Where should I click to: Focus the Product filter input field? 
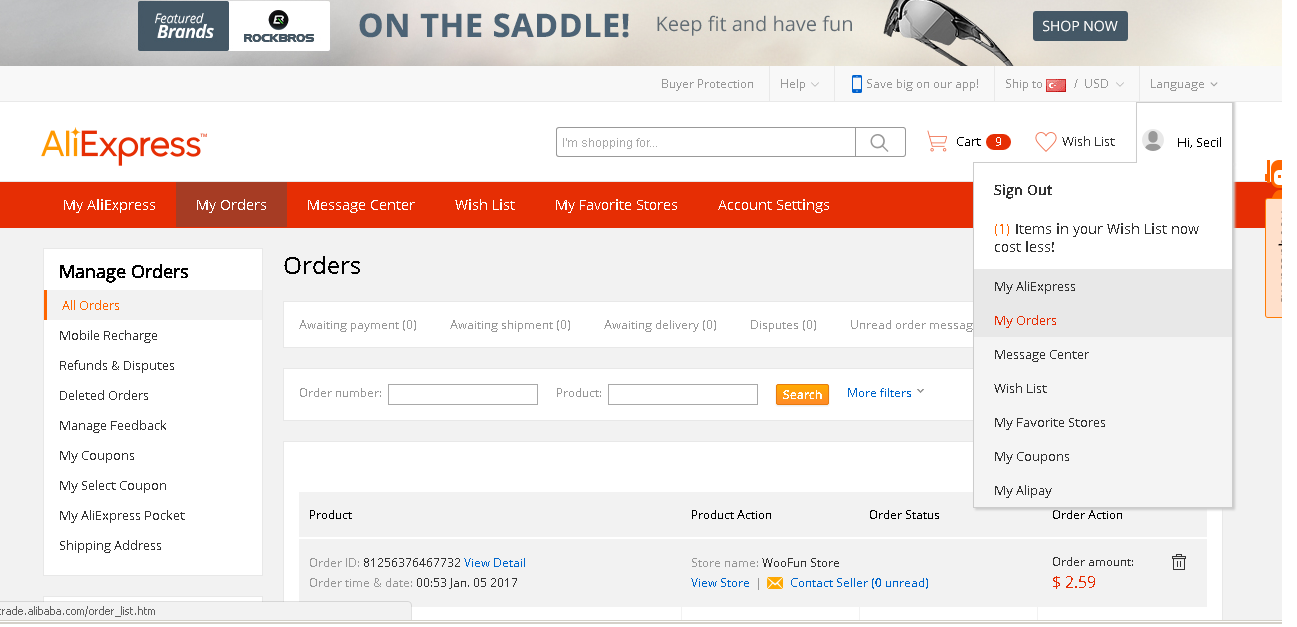point(683,394)
